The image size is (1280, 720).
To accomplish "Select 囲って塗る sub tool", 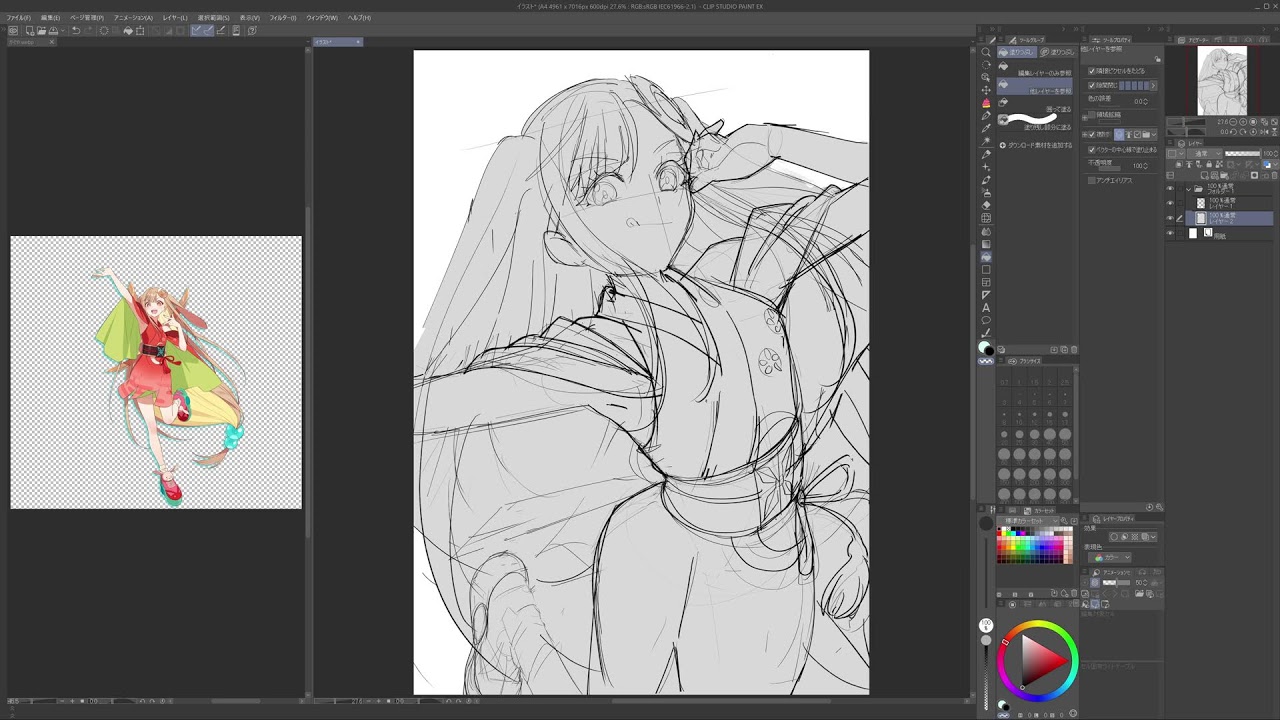I will pyautogui.click(x=1035, y=104).
